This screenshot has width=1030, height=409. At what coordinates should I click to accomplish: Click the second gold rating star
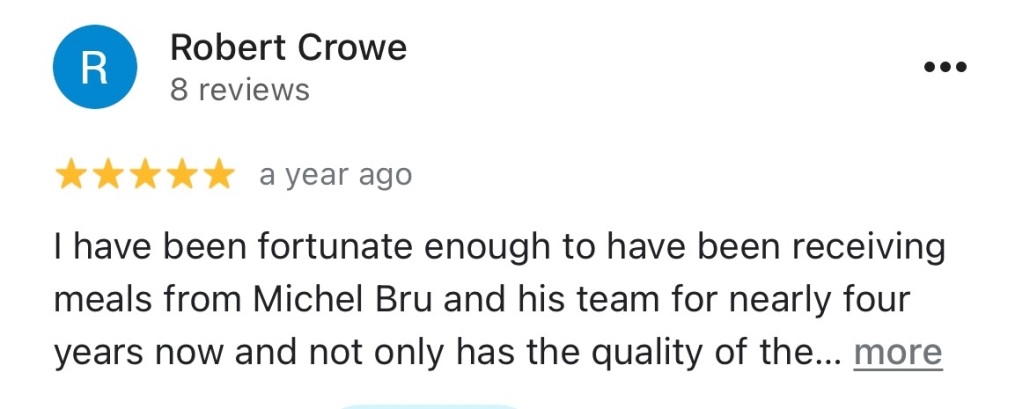point(108,176)
